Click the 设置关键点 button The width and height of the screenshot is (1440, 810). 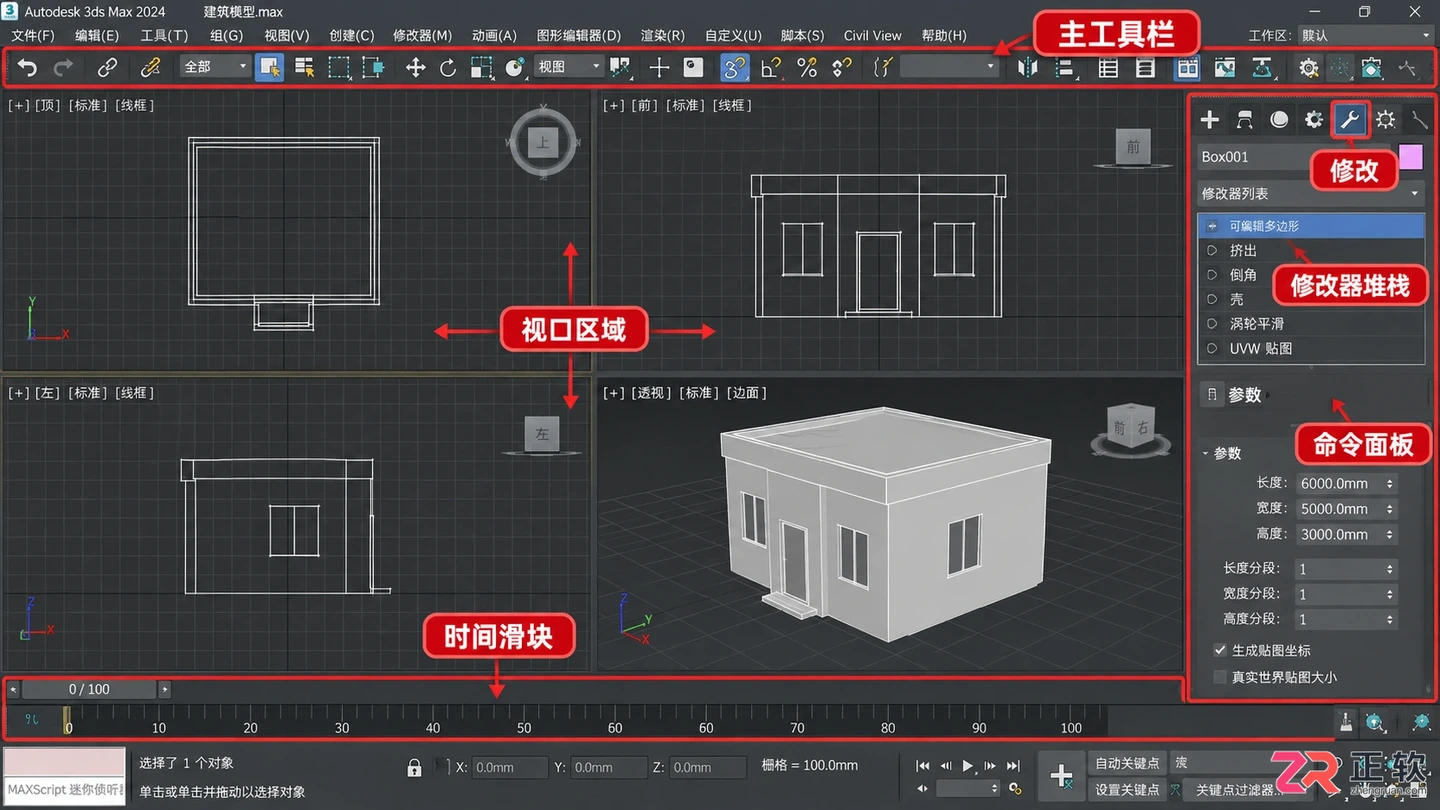[x=1127, y=790]
